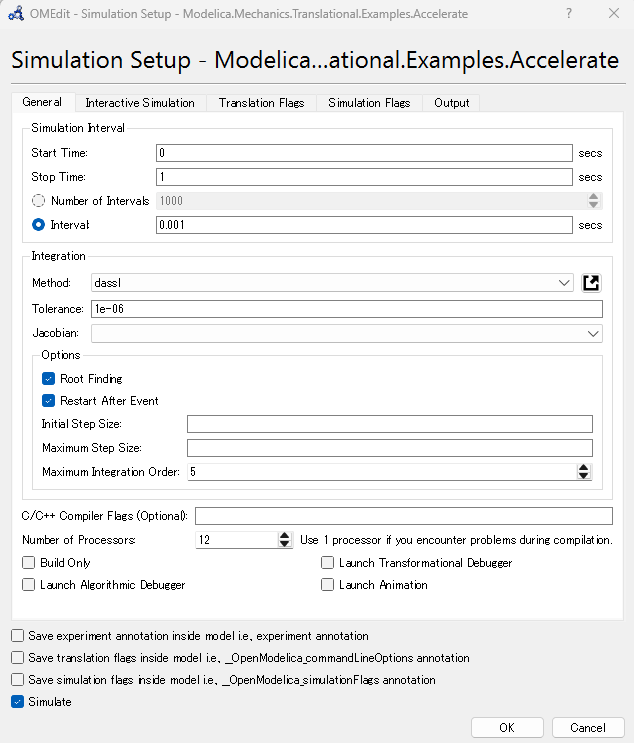Click the Maximum Step Size field
This screenshot has width=634, height=743.
click(389, 448)
